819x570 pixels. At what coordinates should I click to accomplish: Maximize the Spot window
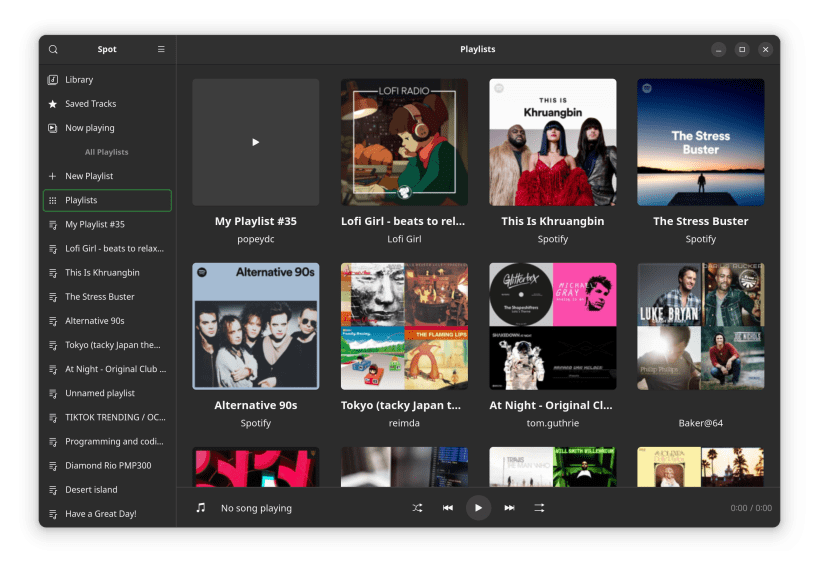[x=742, y=50]
